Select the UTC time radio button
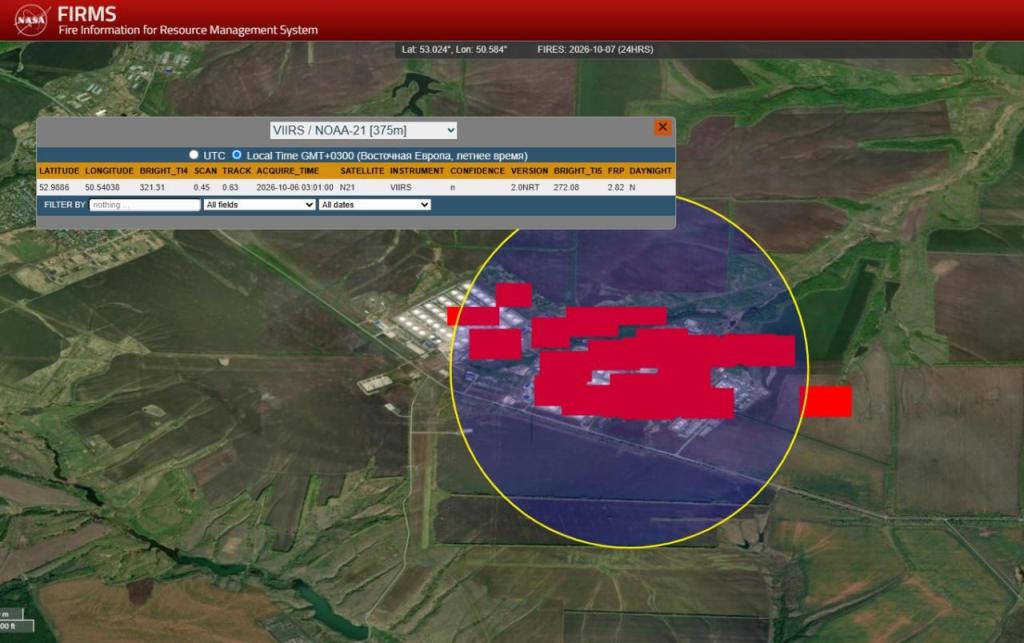Image resolution: width=1024 pixels, height=643 pixels. pos(193,155)
